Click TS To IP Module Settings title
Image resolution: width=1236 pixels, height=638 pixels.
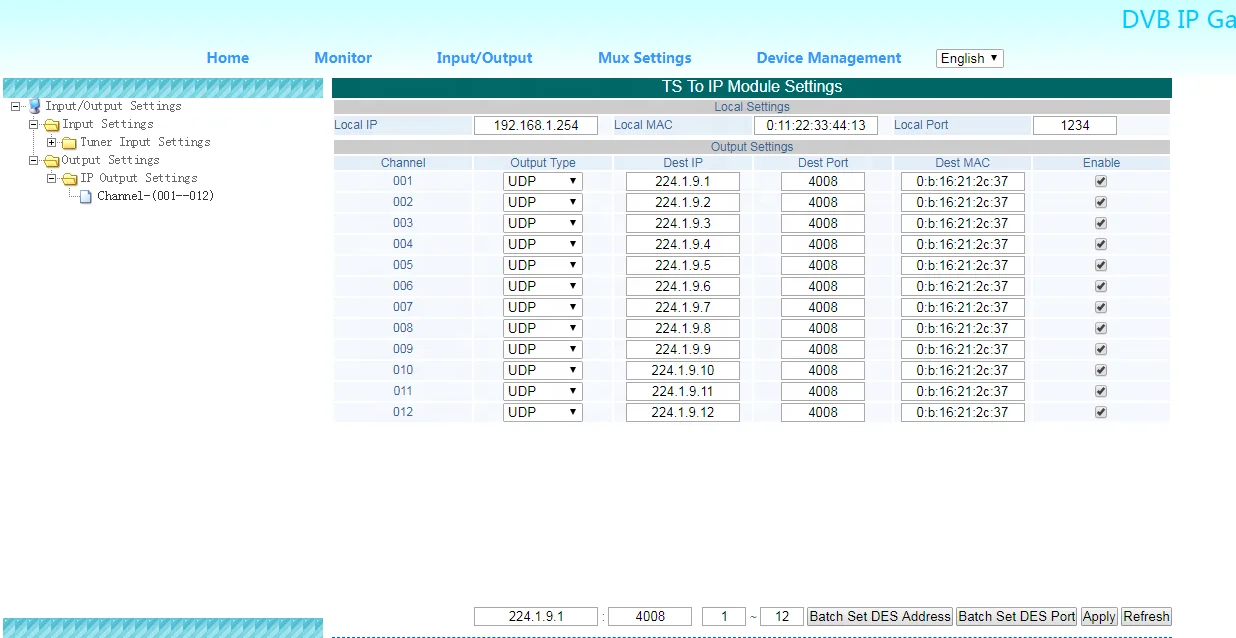pos(752,87)
